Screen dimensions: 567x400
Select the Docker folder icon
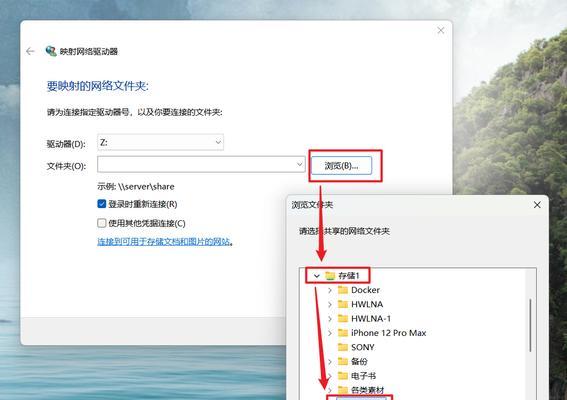point(342,290)
